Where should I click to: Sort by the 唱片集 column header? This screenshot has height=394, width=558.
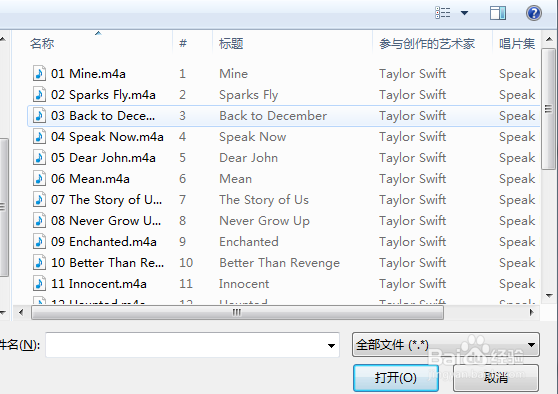pyautogui.click(x=517, y=43)
